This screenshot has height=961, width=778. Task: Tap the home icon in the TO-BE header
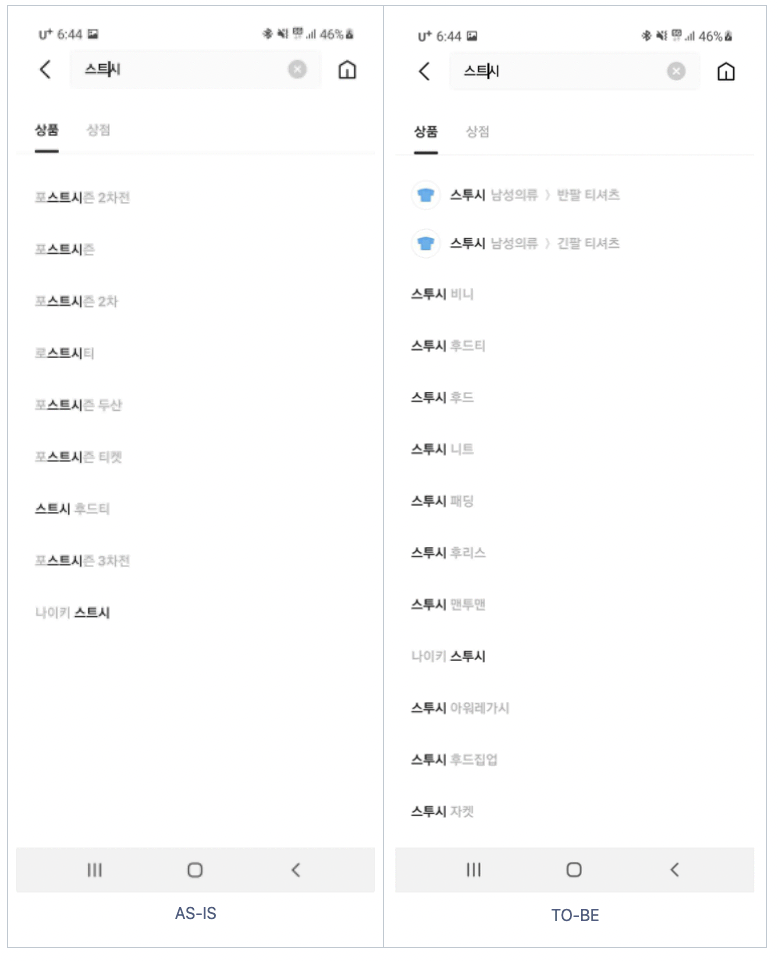[x=726, y=71]
